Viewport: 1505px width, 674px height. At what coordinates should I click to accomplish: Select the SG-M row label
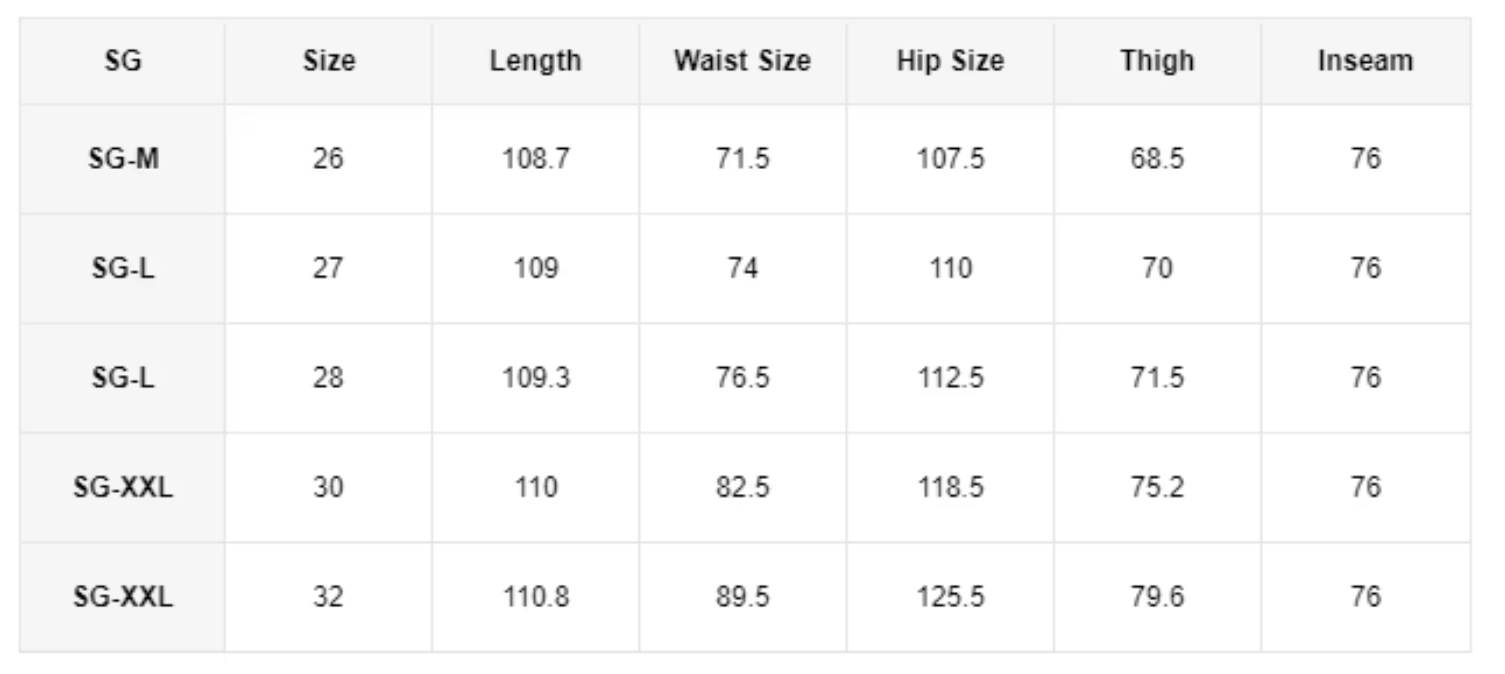coord(123,159)
